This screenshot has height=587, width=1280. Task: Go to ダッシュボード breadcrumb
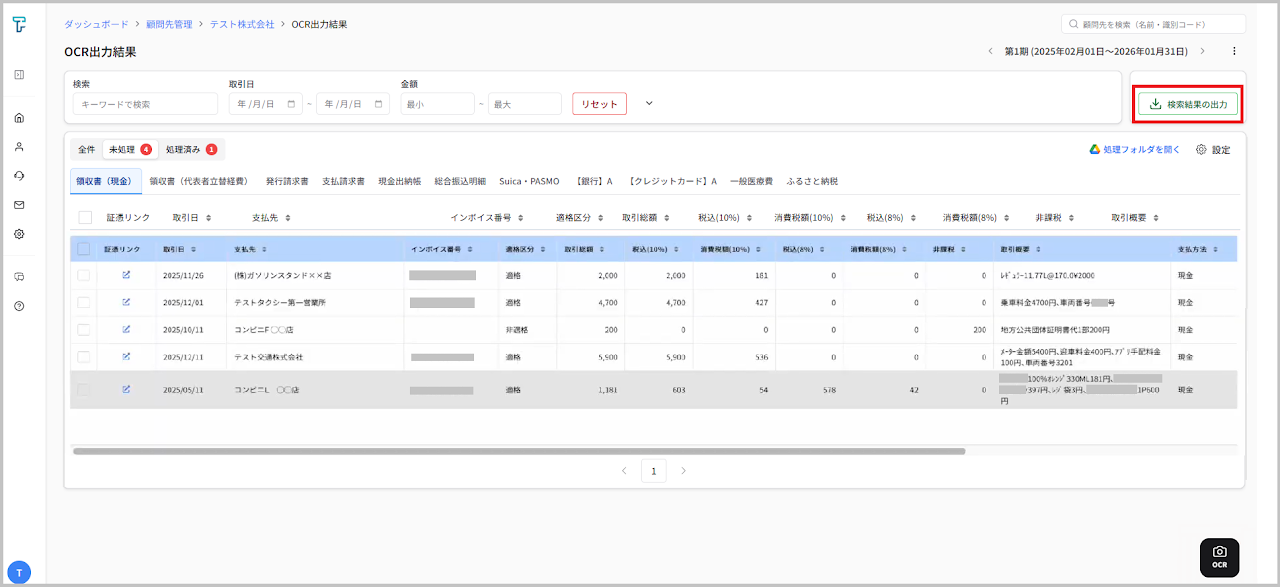tap(94, 24)
